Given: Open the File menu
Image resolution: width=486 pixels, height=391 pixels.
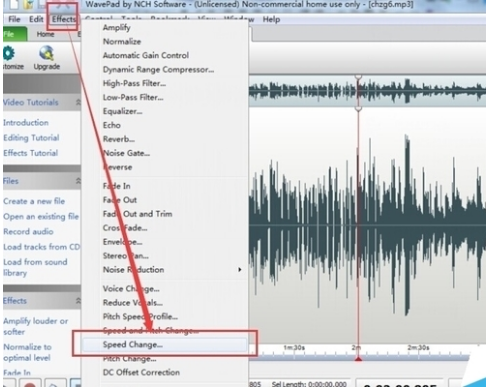Looking at the screenshot, I should (x=14, y=19).
